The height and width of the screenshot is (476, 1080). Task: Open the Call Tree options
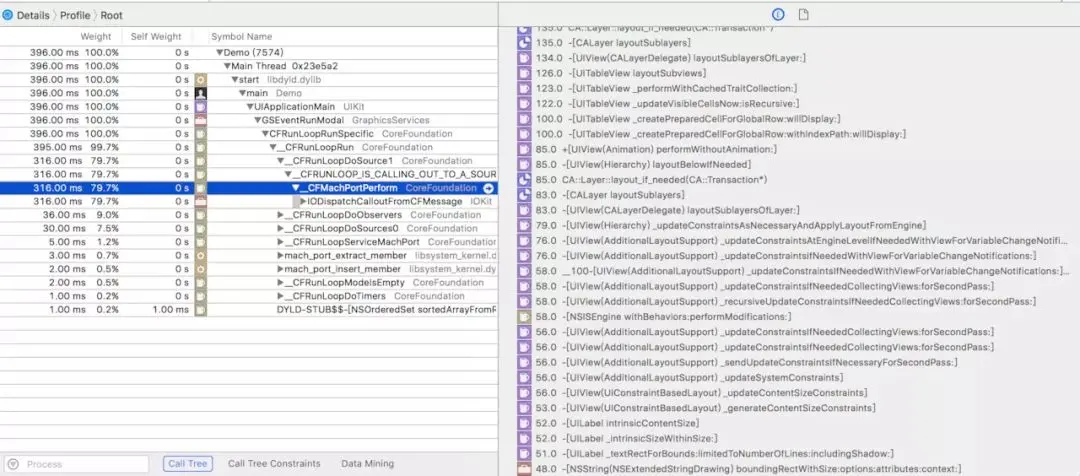[188, 464]
